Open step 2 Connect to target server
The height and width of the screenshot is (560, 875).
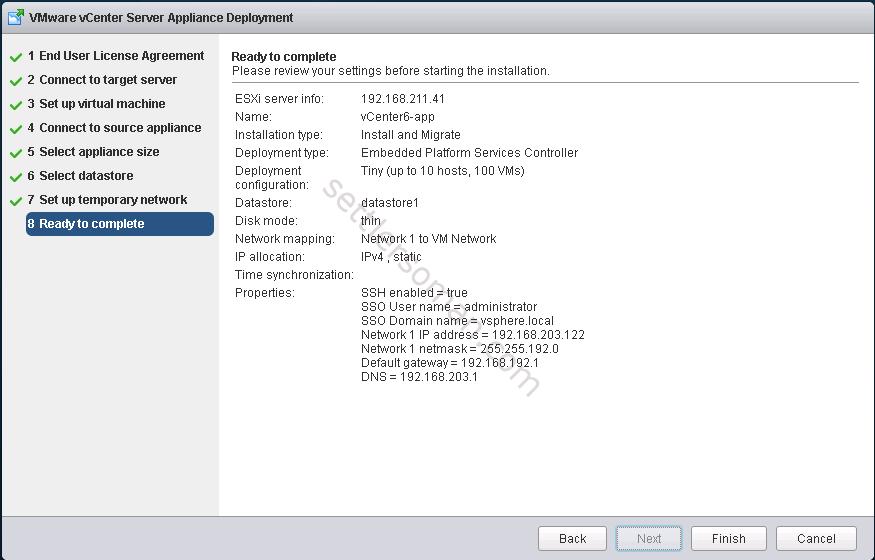[x=102, y=80]
